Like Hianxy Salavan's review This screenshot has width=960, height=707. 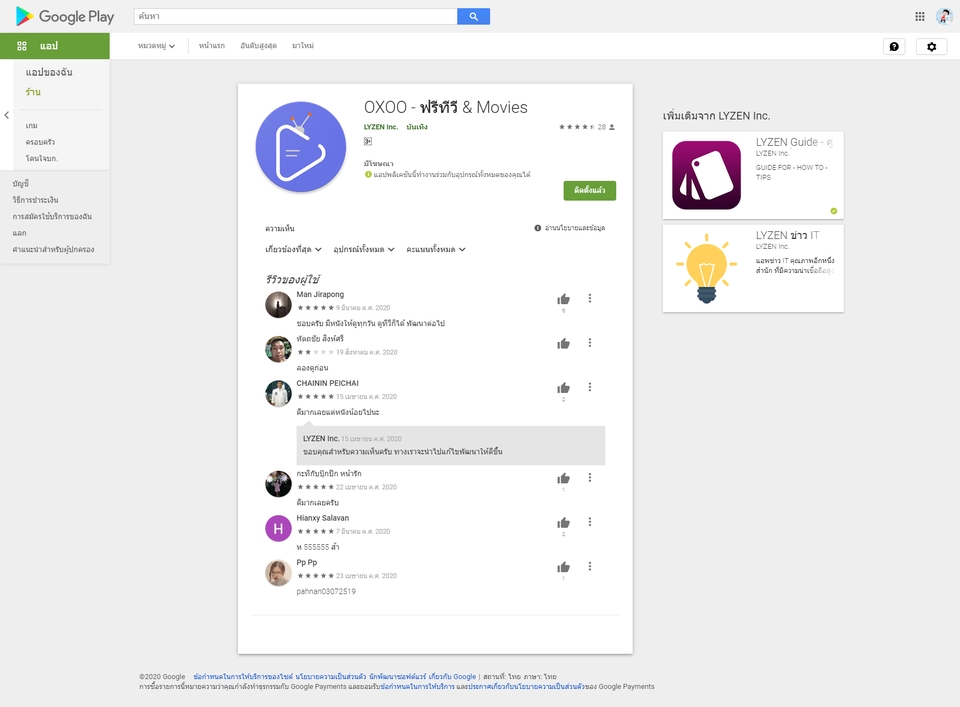pyautogui.click(x=563, y=523)
